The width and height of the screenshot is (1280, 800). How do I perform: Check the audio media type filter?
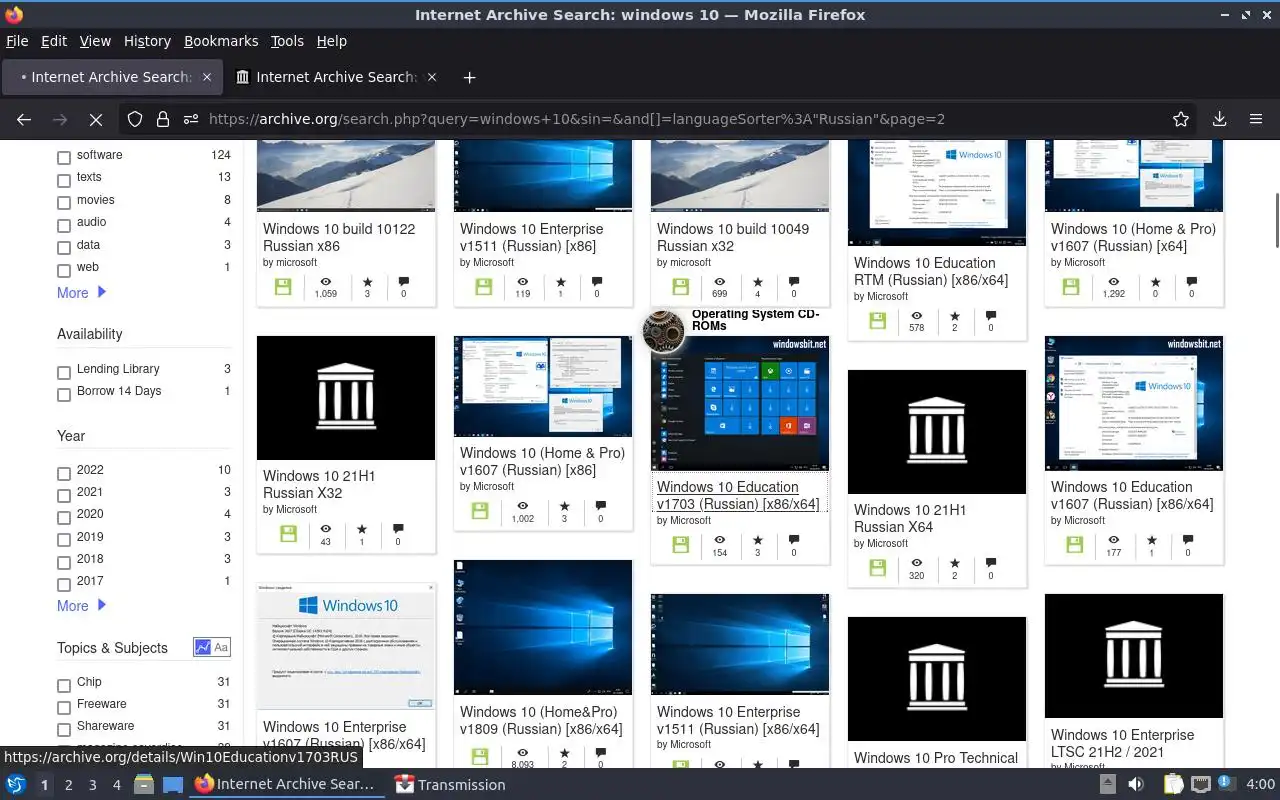(64, 225)
